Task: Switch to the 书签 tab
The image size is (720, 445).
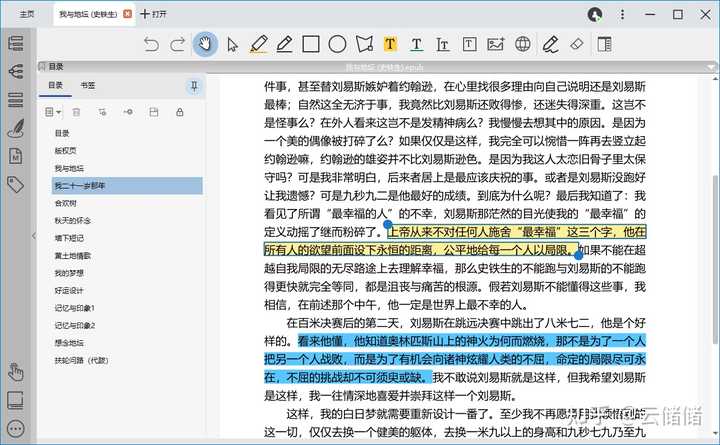Action: pyautogui.click(x=88, y=85)
